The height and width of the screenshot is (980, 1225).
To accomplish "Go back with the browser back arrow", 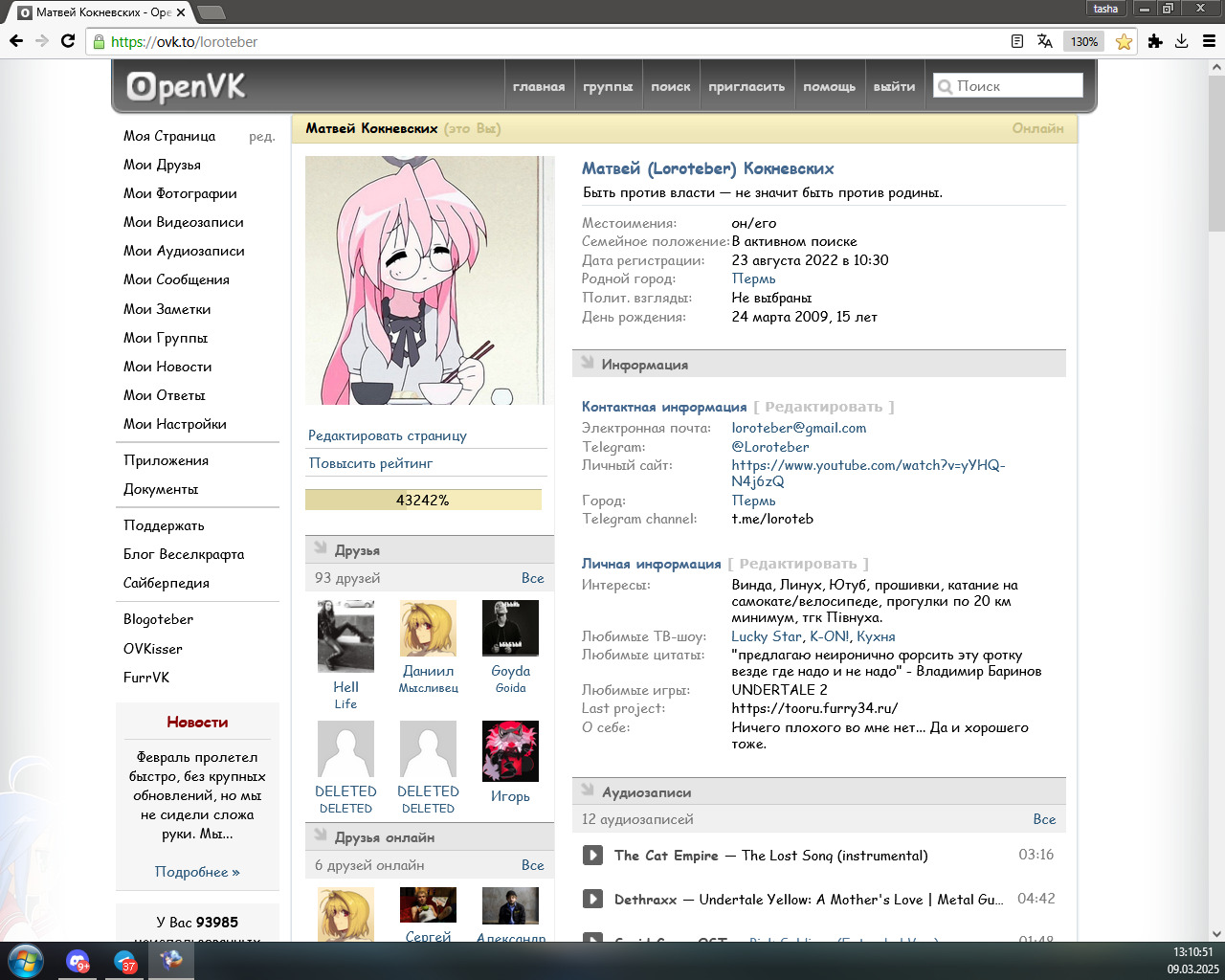I will tap(15, 41).
